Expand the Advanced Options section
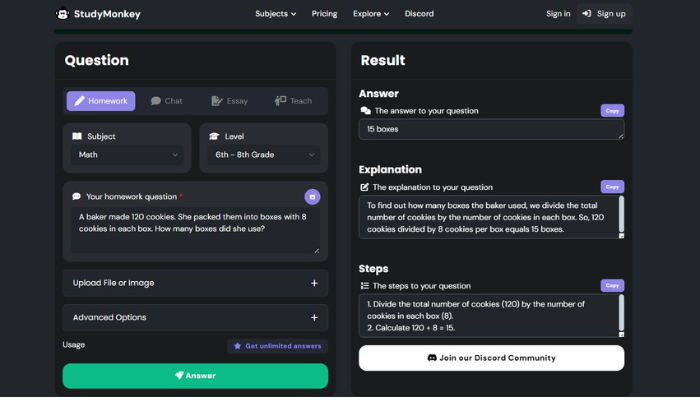Image resolution: width=700 pixels, height=400 pixels. [195, 317]
